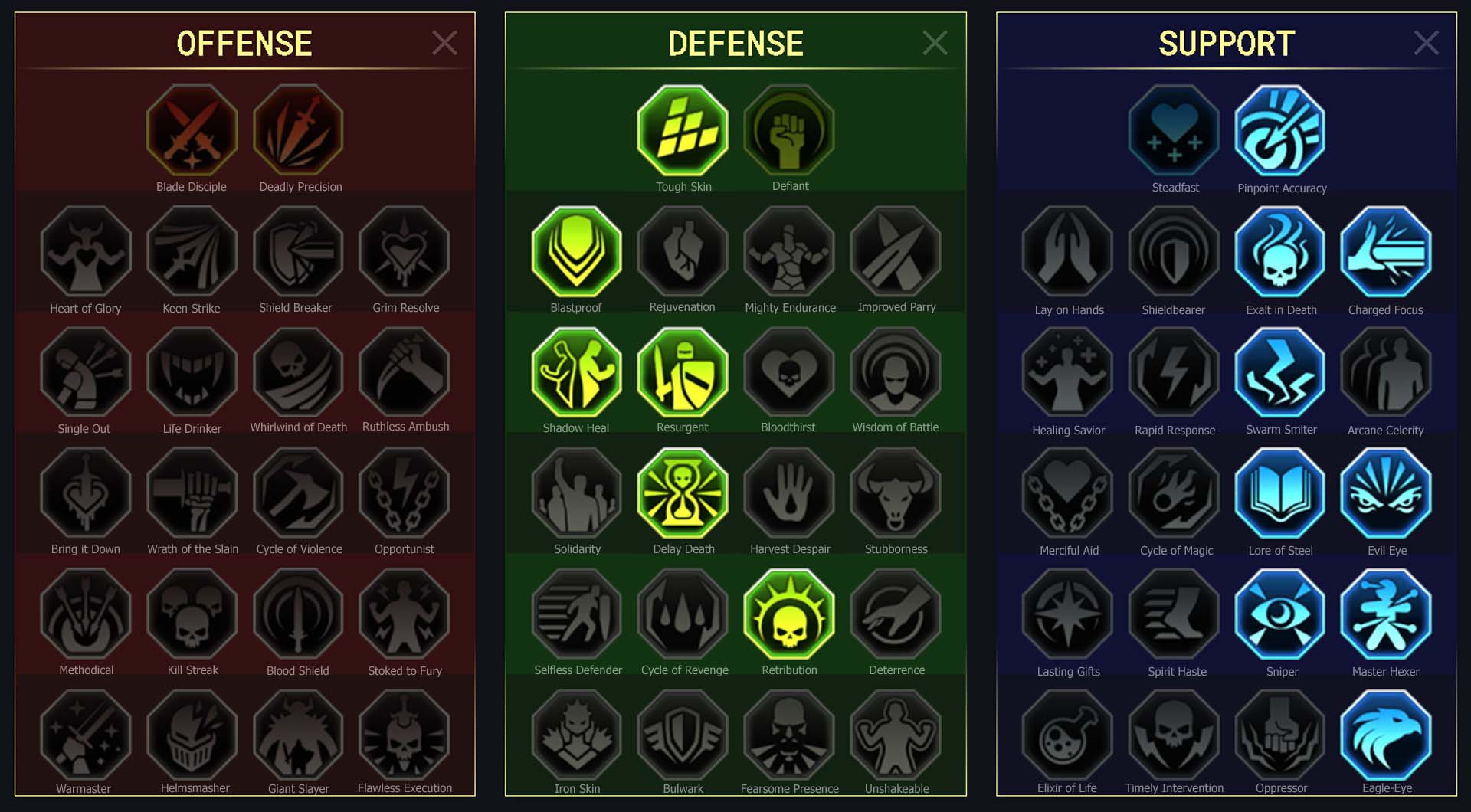
Task: Choose the Life Drinker mastery
Action: 192,373
